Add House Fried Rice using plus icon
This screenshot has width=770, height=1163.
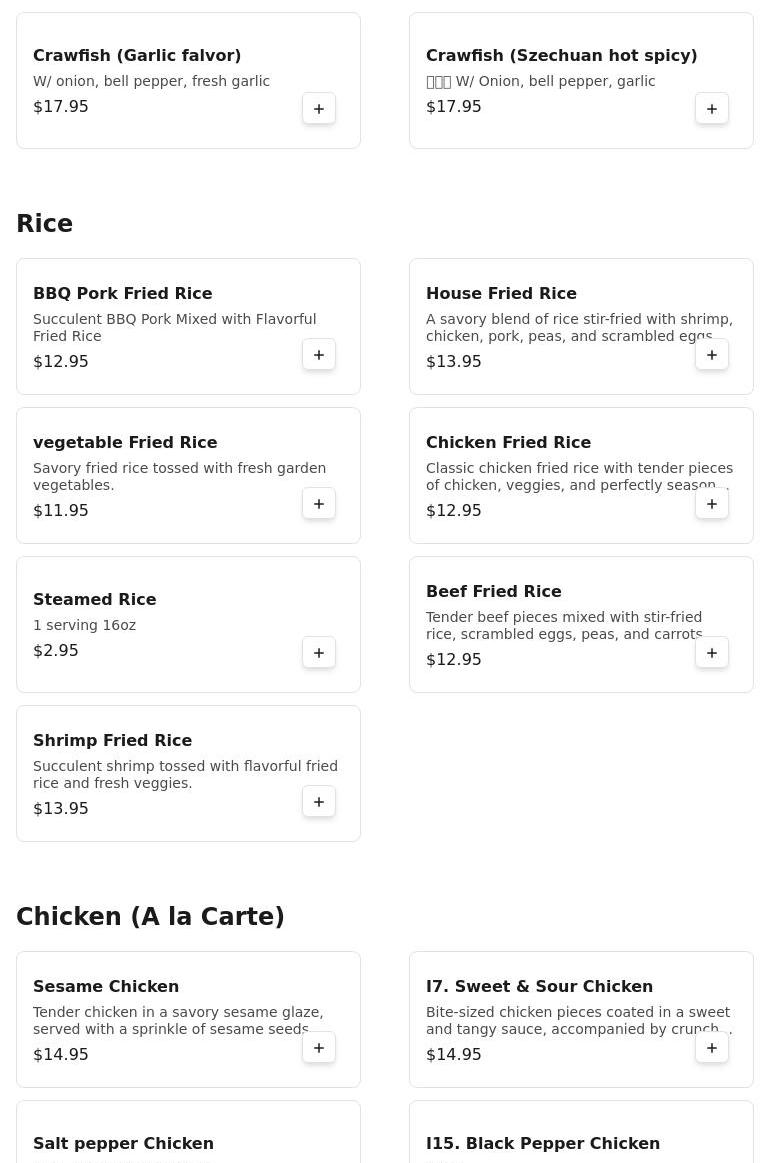711,355
